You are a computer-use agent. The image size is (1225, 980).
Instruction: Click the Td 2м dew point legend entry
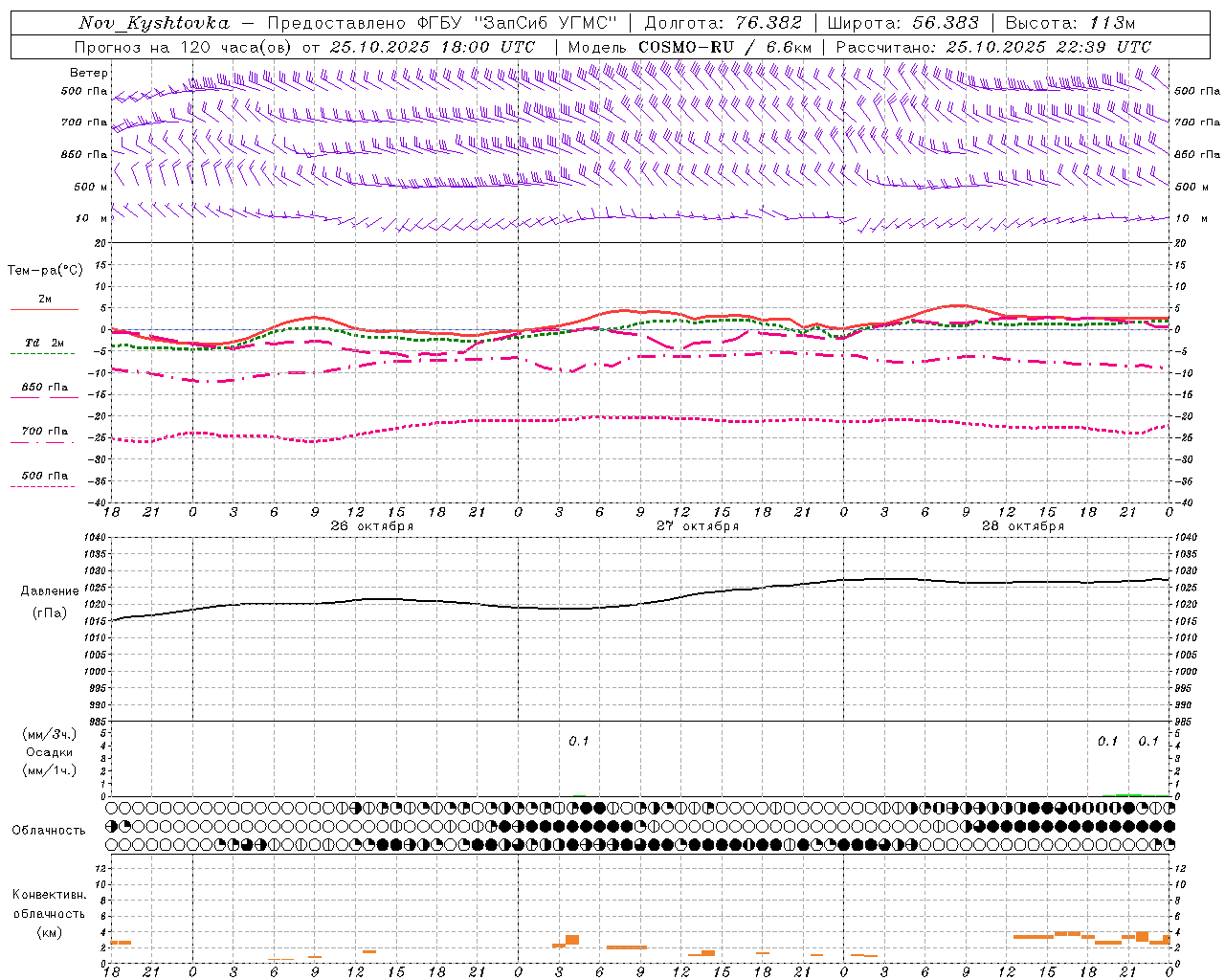[45, 343]
